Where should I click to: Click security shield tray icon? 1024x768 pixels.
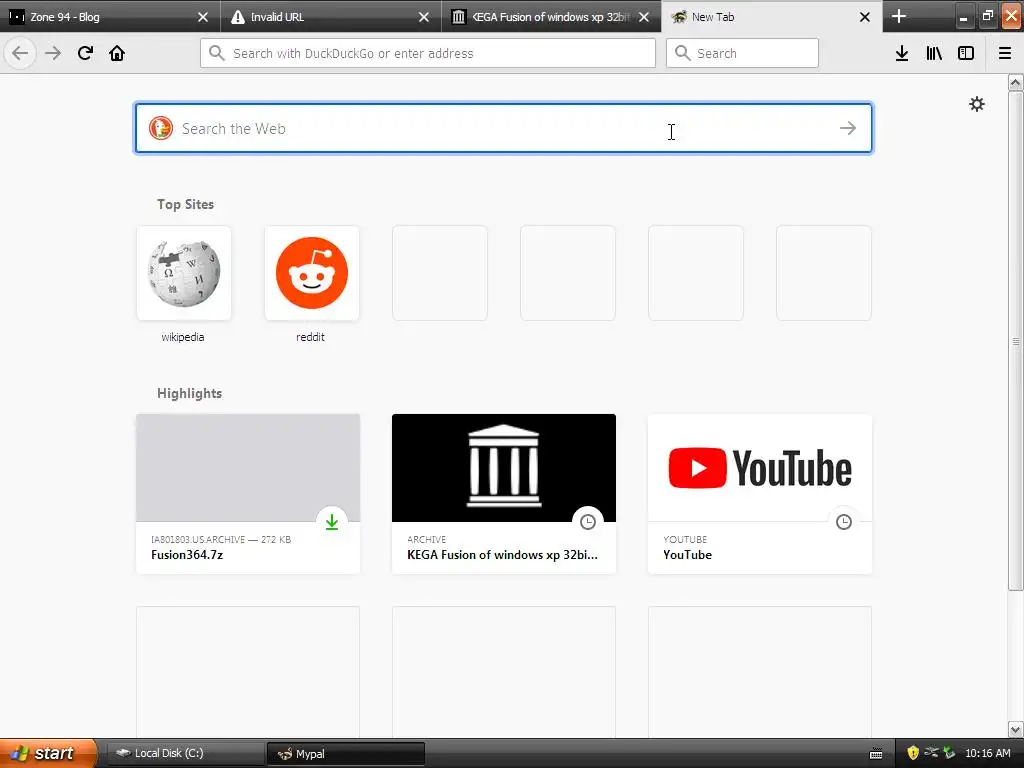pyautogui.click(x=913, y=753)
